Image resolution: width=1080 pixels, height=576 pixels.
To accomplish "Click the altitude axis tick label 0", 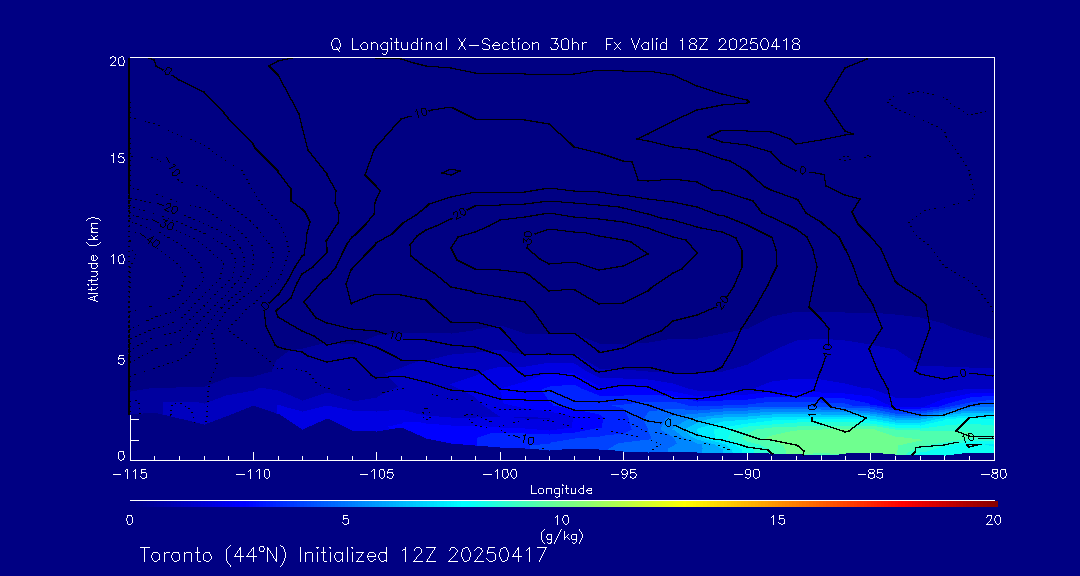I will [121, 455].
